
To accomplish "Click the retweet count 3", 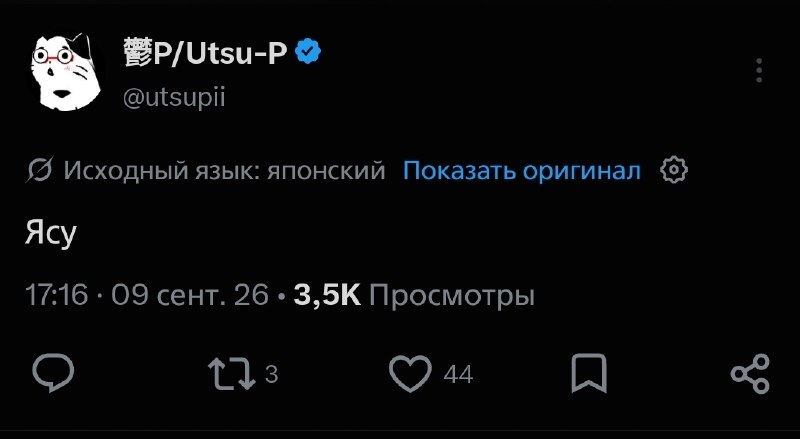I will [x=271, y=375].
